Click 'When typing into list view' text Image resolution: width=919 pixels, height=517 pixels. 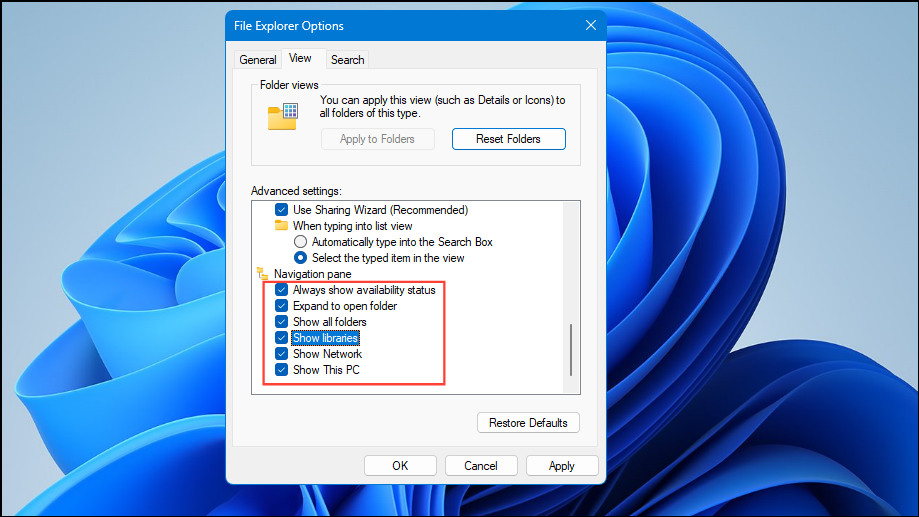point(352,226)
